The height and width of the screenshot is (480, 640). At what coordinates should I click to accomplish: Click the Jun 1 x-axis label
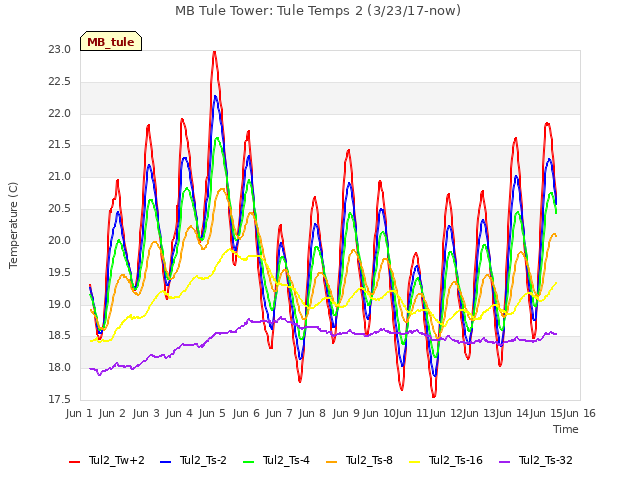[79, 413]
